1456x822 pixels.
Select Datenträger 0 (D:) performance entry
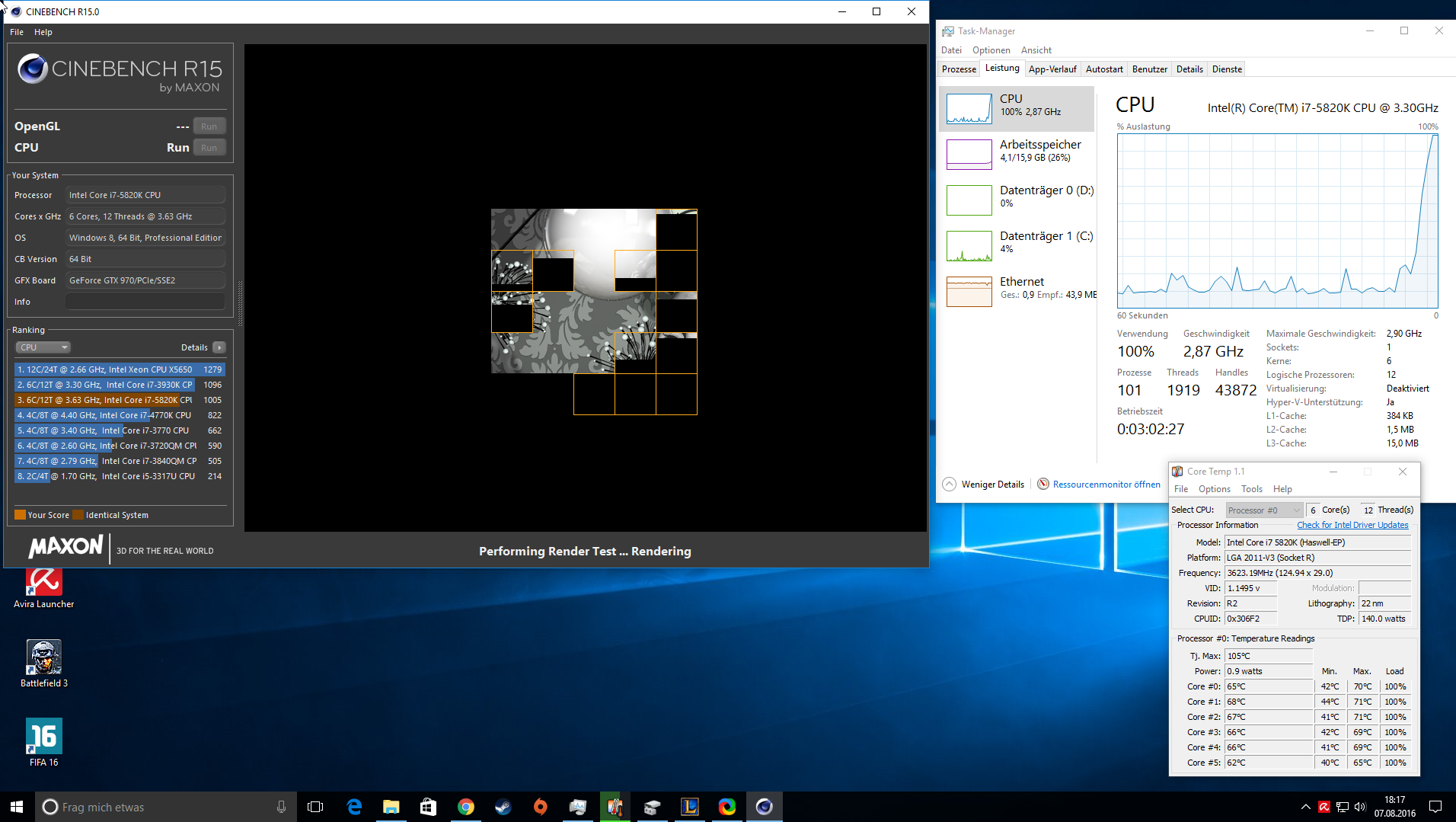(x=1017, y=200)
